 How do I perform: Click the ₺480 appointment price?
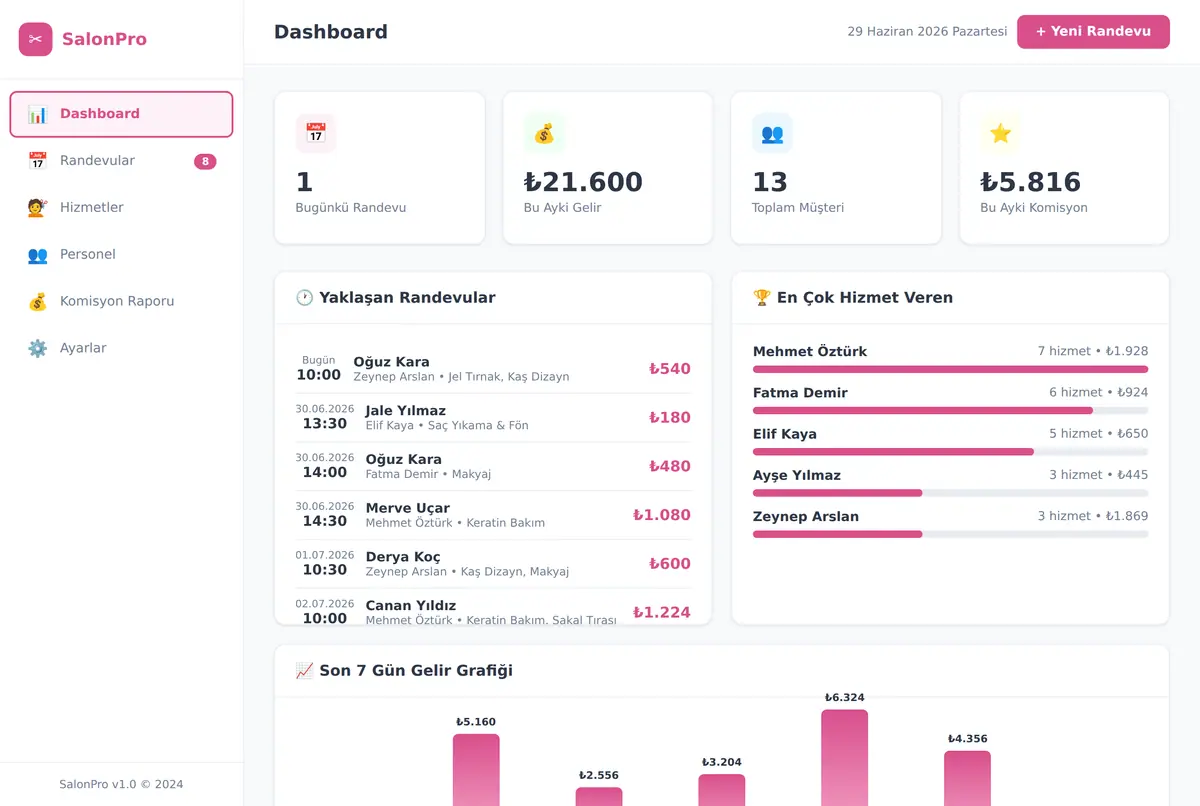pyautogui.click(x=670, y=466)
